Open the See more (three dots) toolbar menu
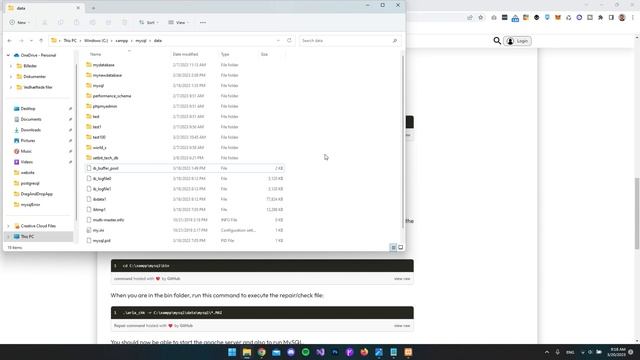Screen dimensions: 640x360 pos(203,22)
